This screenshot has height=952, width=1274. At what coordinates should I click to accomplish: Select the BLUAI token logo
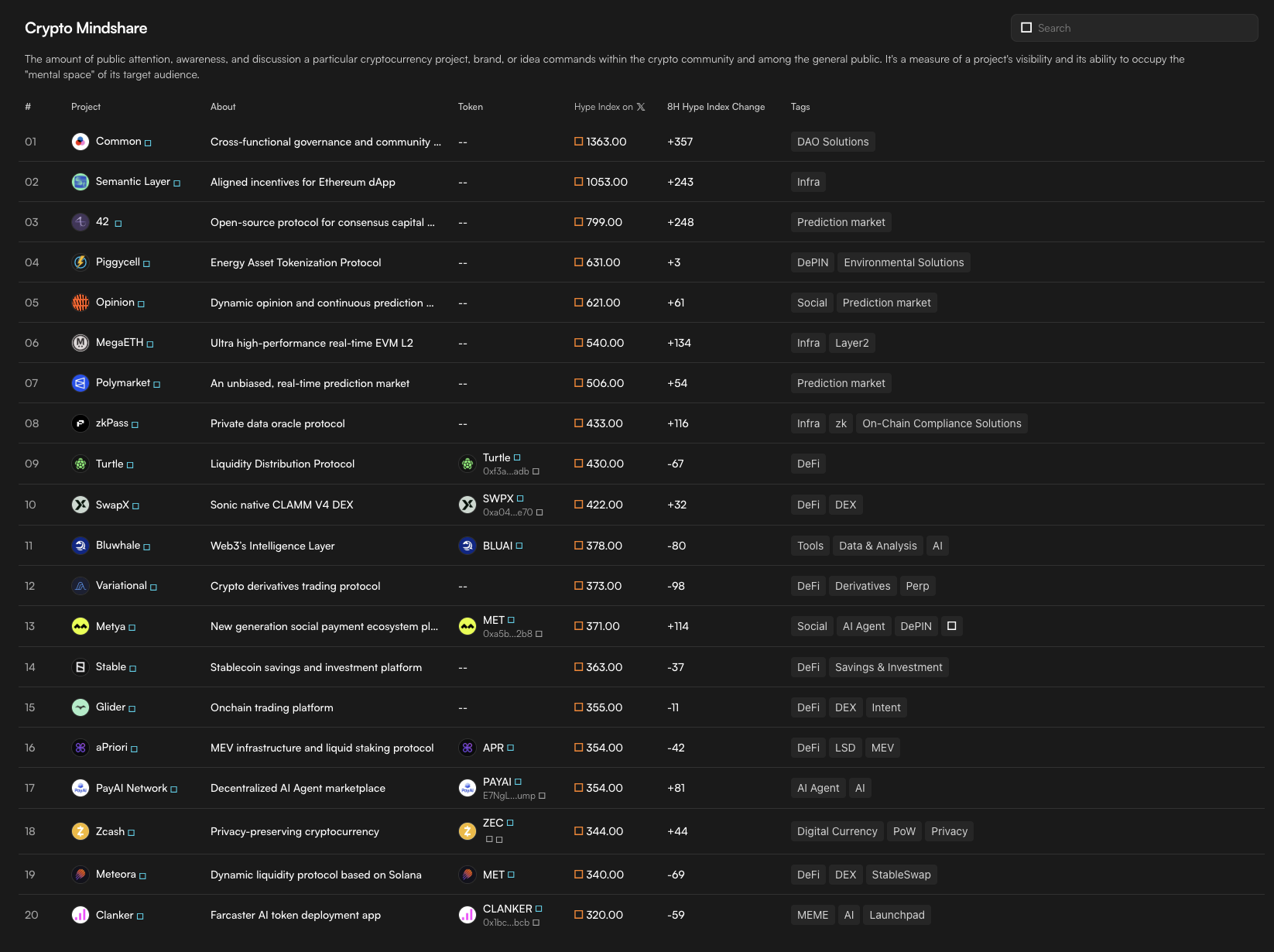467,546
